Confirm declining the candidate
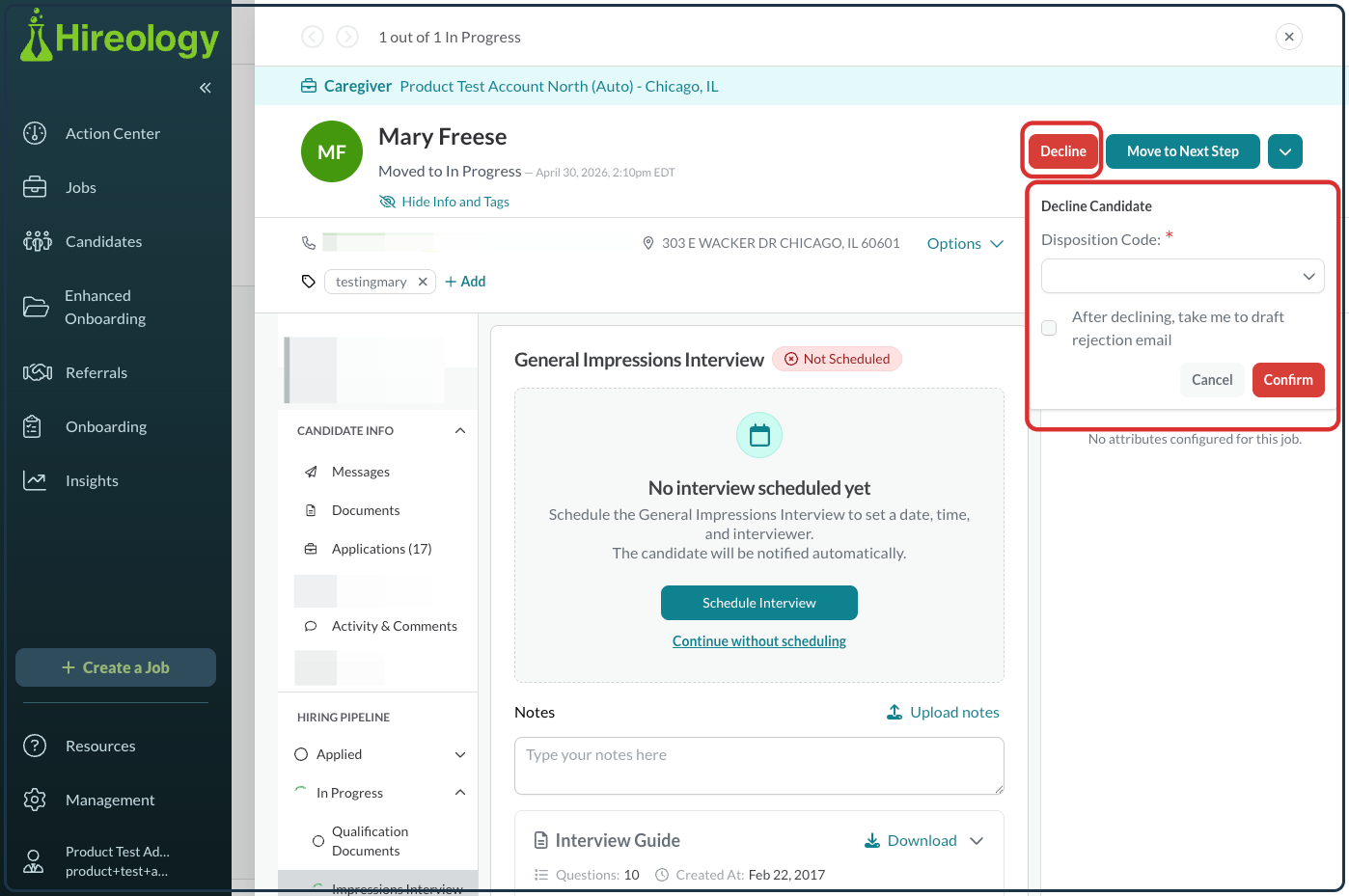This screenshot has width=1349, height=896. 1288,380
